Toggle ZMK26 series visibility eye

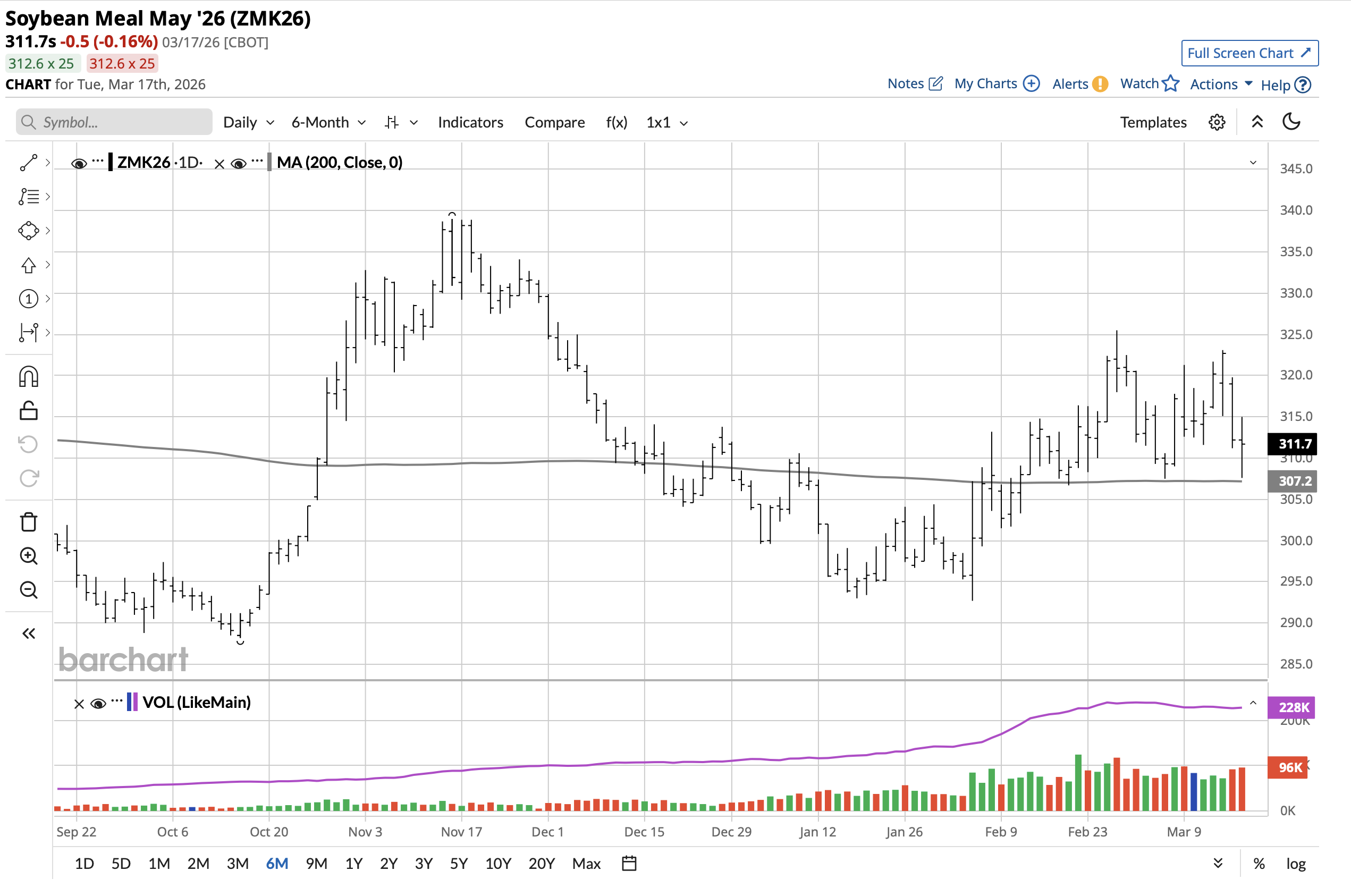pyautogui.click(x=79, y=164)
